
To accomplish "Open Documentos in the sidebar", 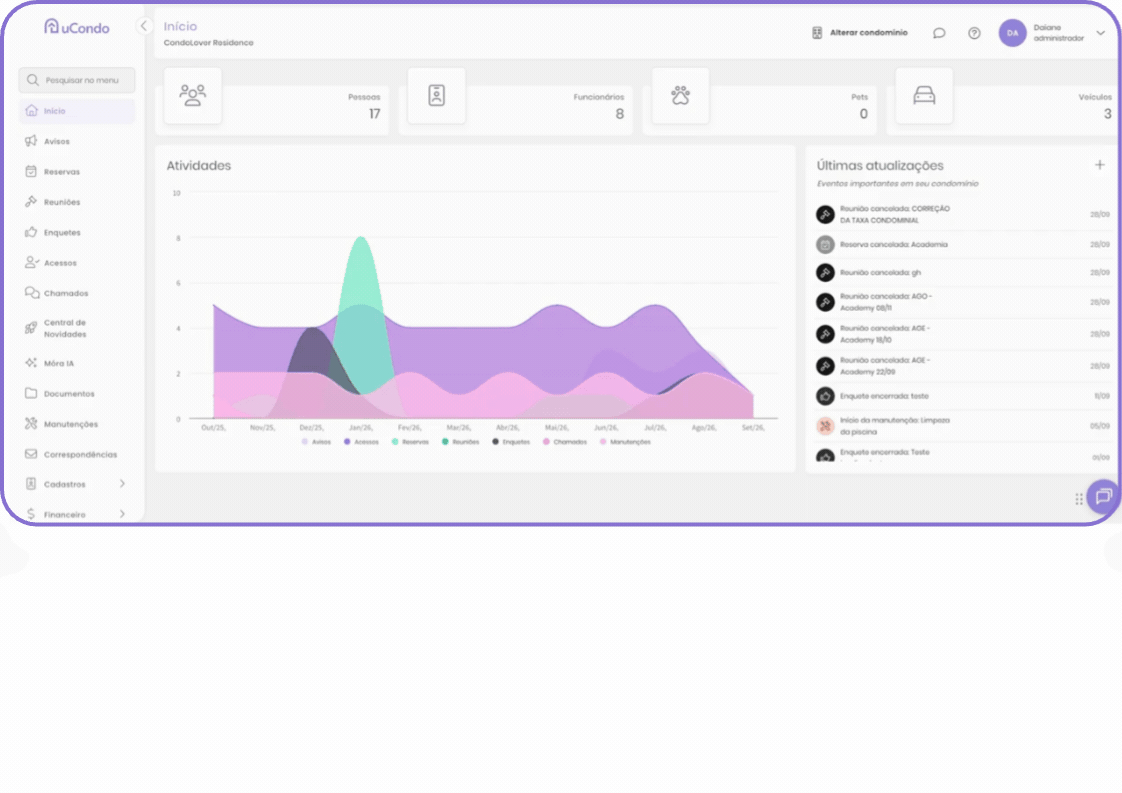I will click(77, 394).
